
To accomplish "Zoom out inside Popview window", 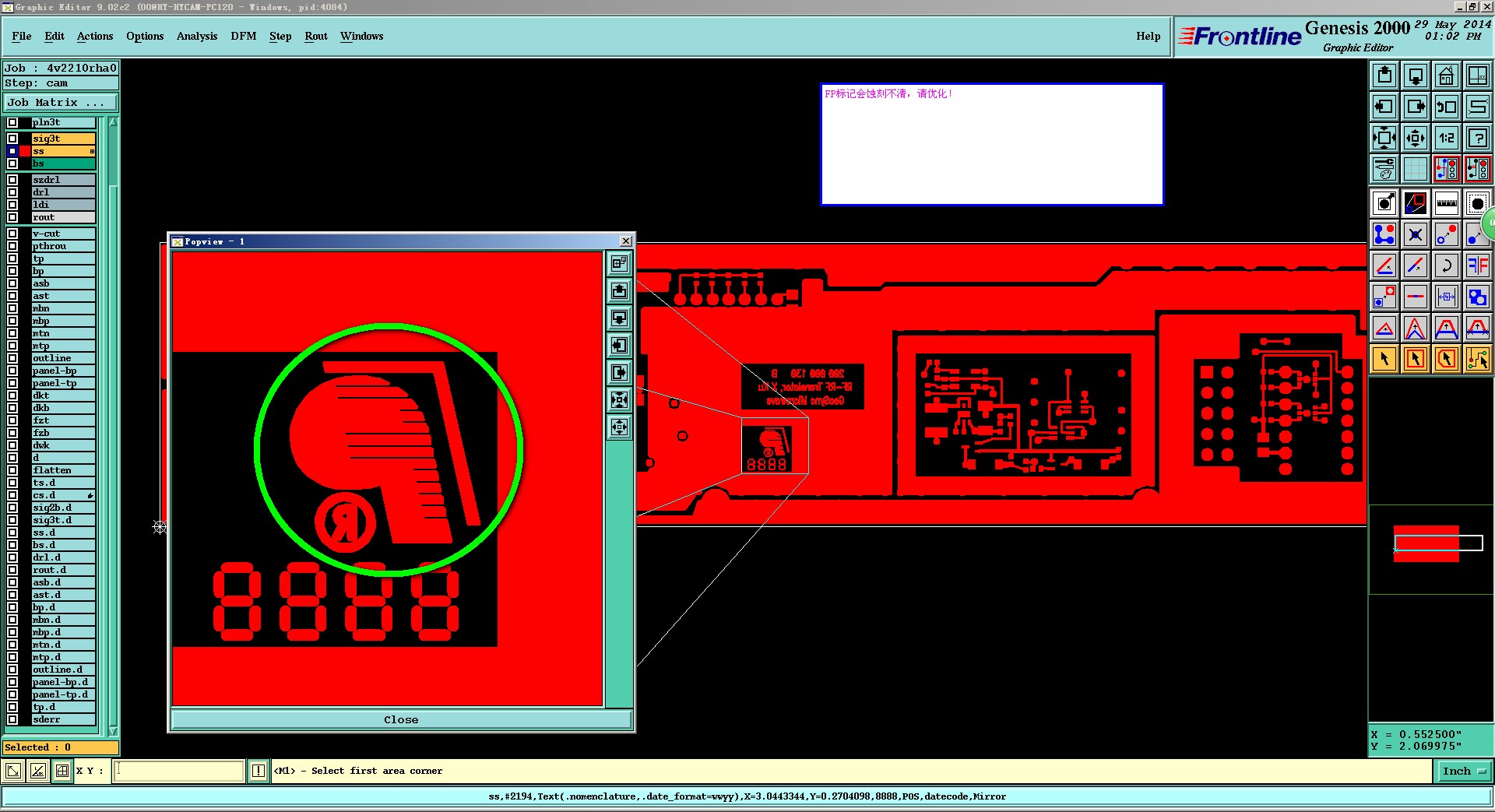I will (619, 427).
